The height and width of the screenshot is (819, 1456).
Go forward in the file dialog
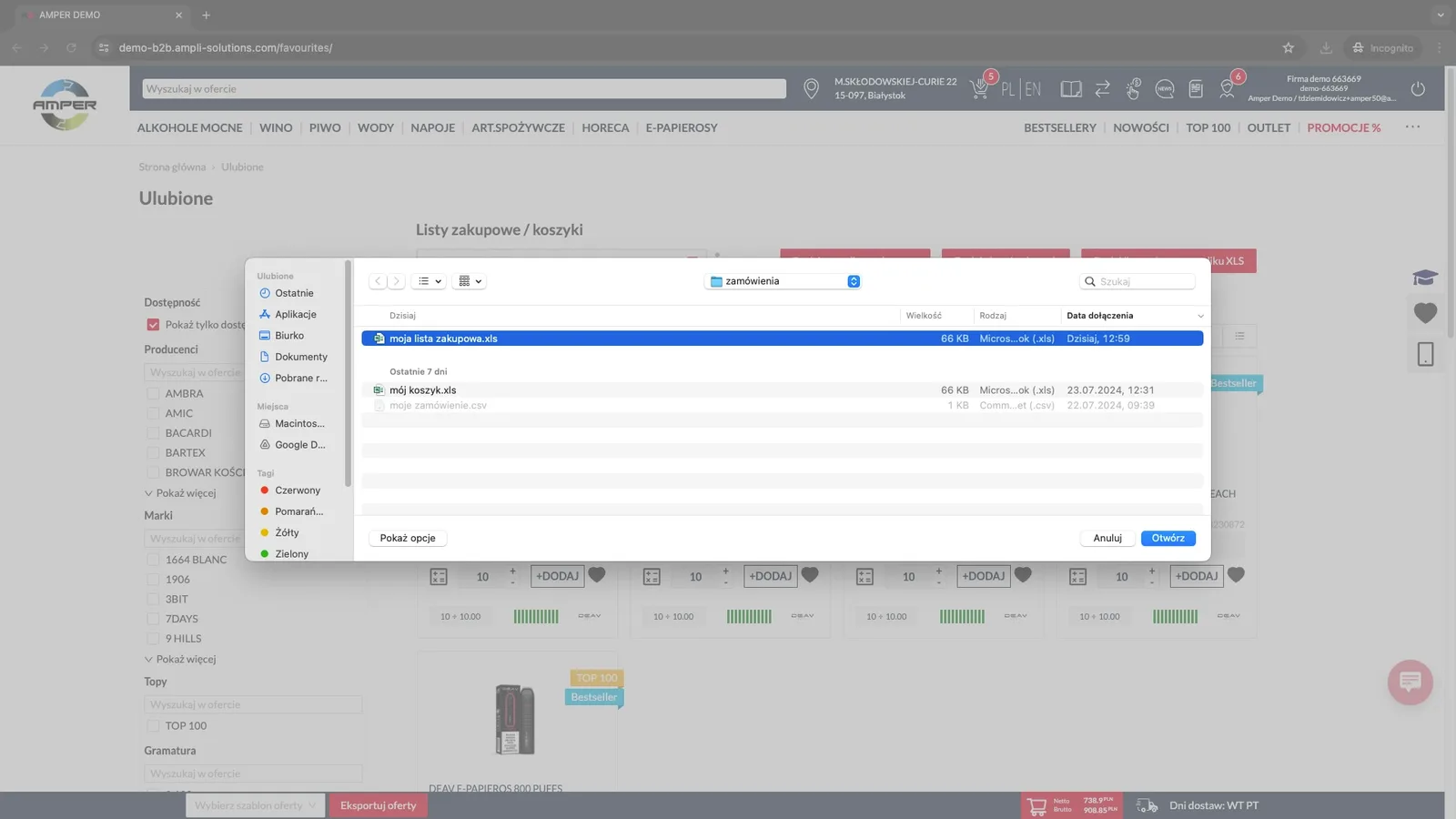pyautogui.click(x=396, y=281)
